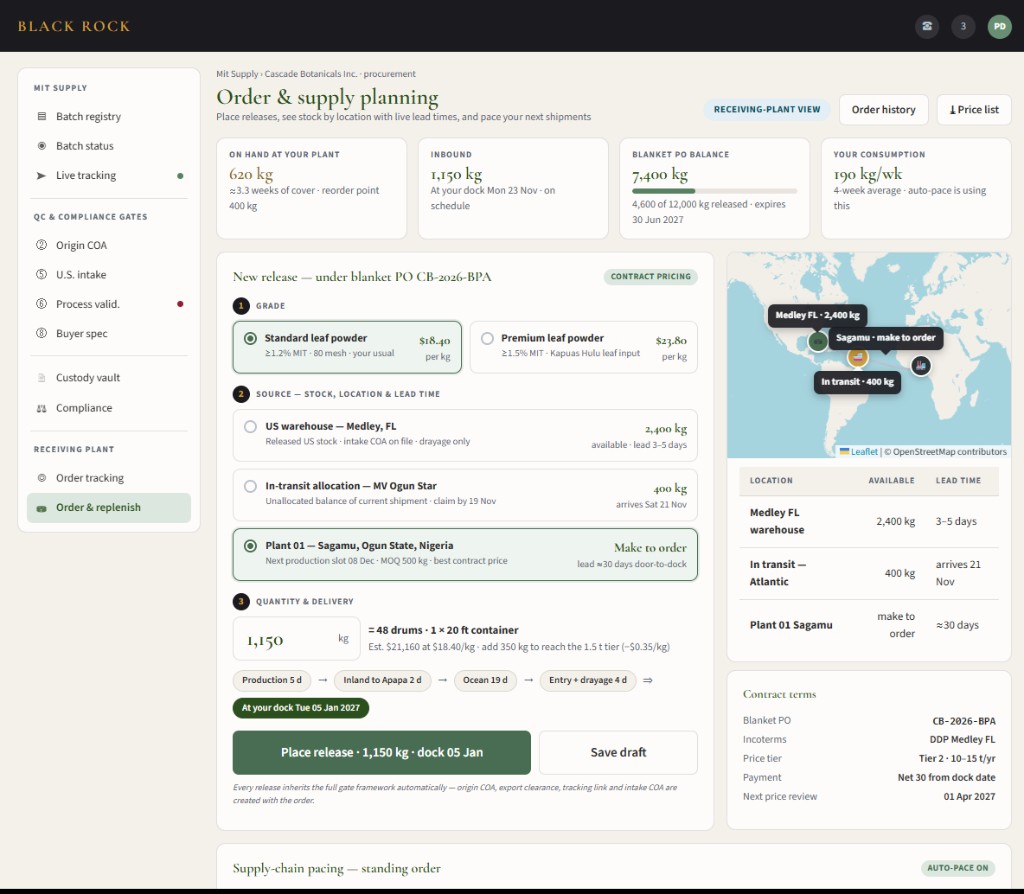Click the In transit · 400 kg map label

pyautogui.click(x=857, y=382)
